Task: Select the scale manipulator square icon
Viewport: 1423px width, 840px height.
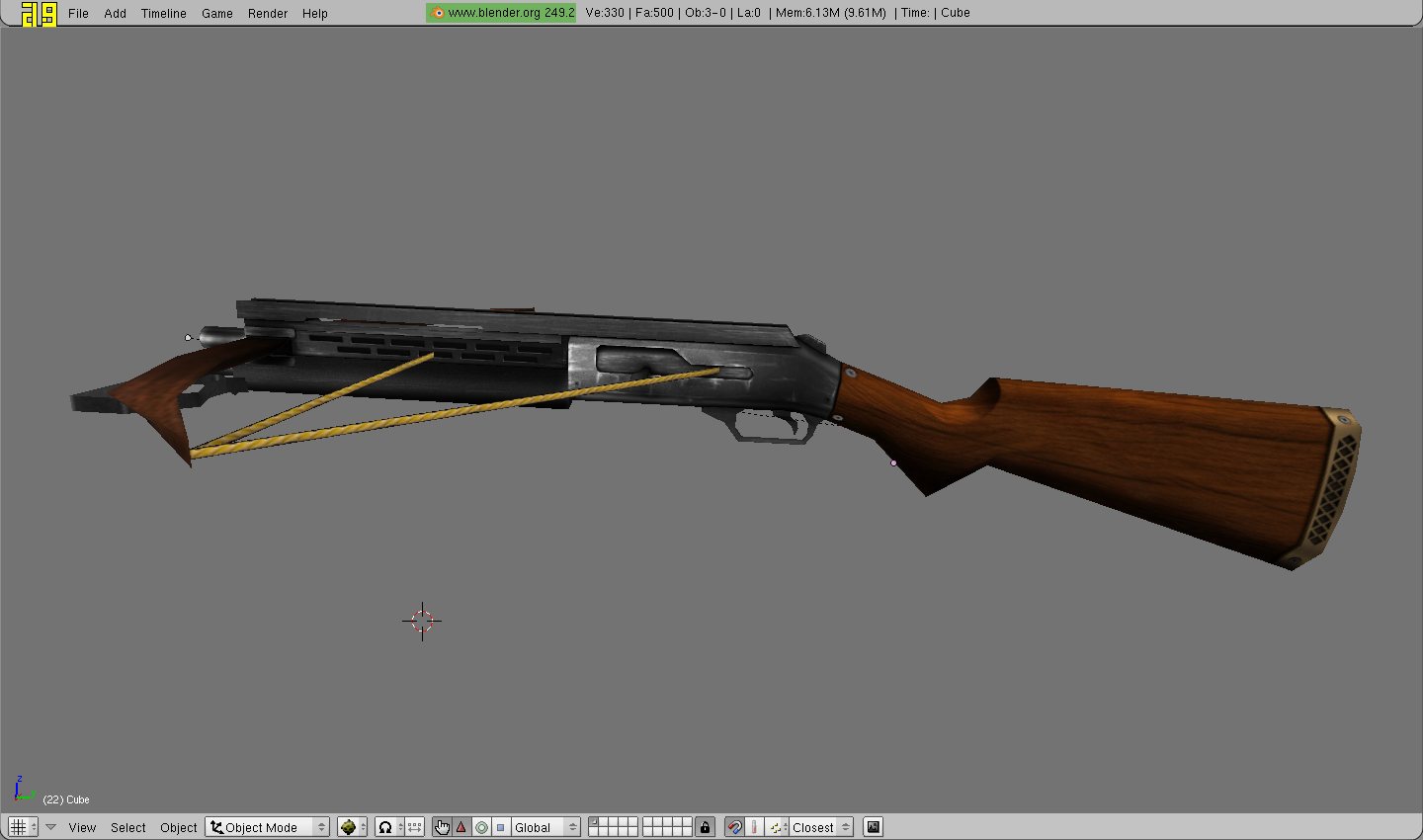Action: click(501, 827)
